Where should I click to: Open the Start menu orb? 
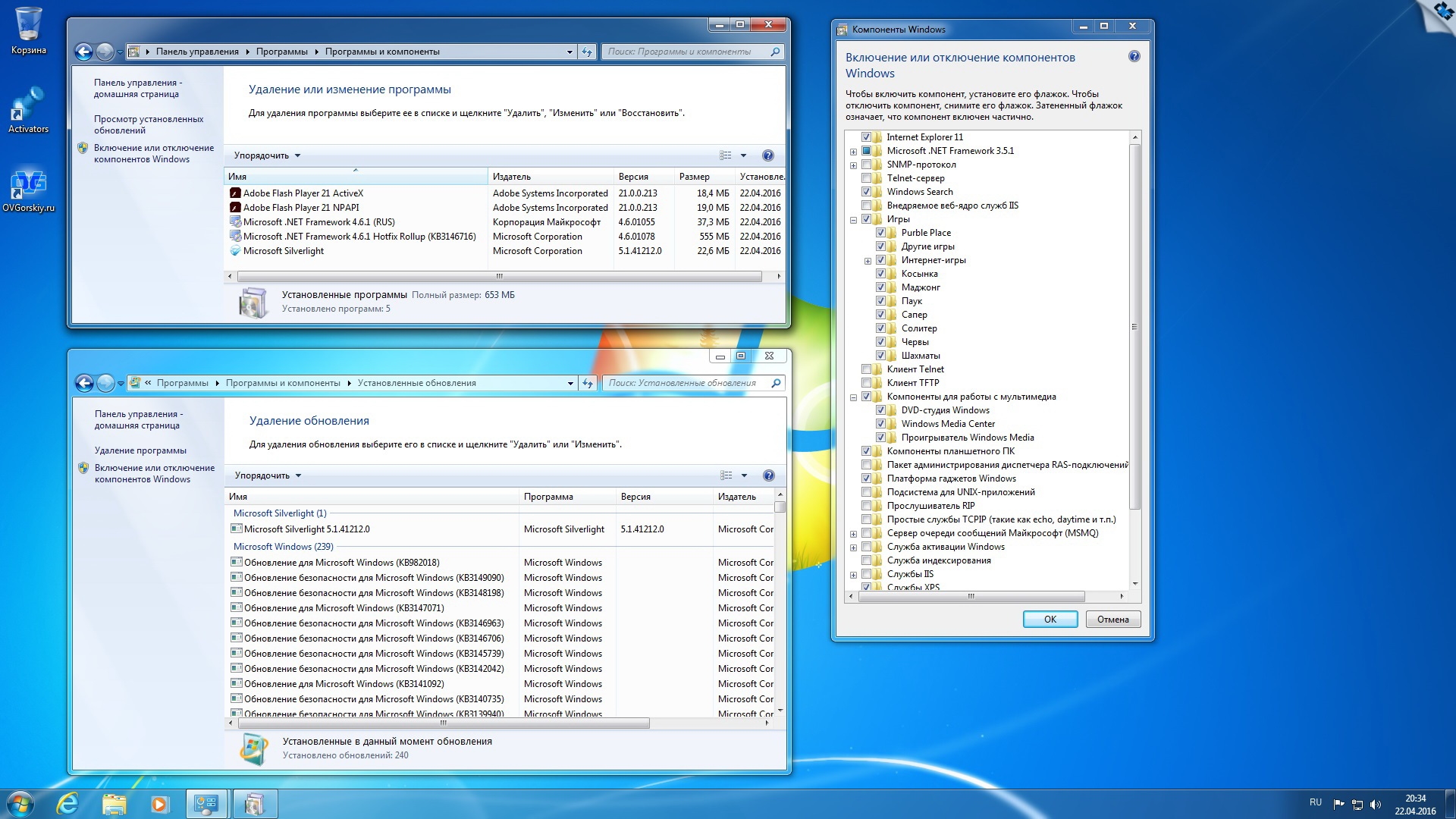pos(20,804)
